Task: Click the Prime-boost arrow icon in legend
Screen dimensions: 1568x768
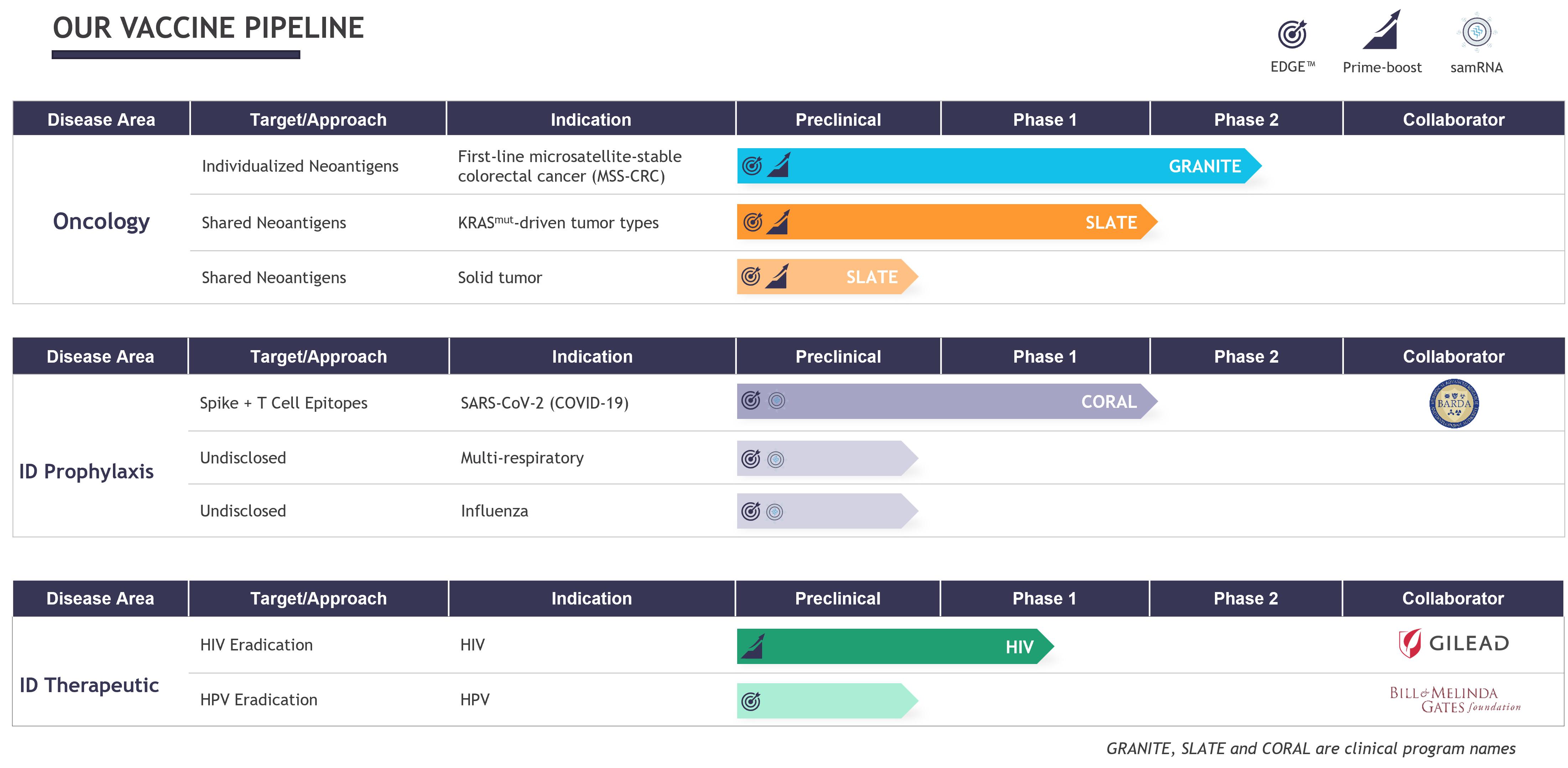Action: [1382, 30]
